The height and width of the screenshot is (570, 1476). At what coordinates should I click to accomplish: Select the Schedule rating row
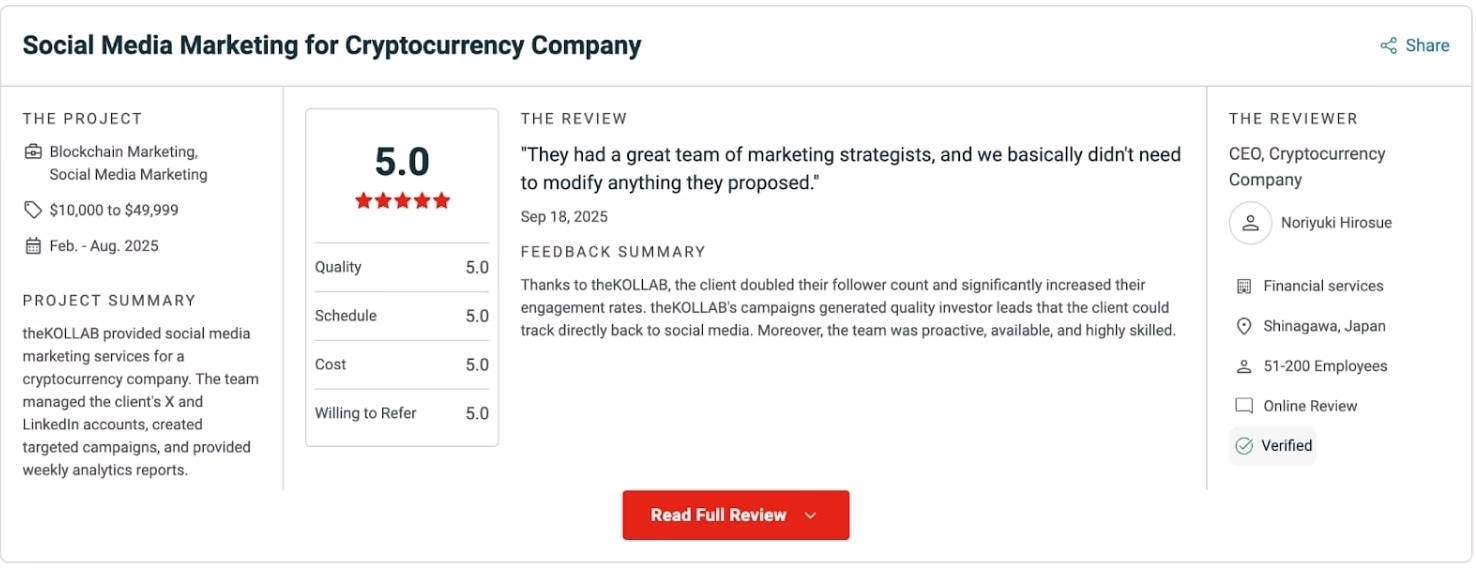coord(401,316)
